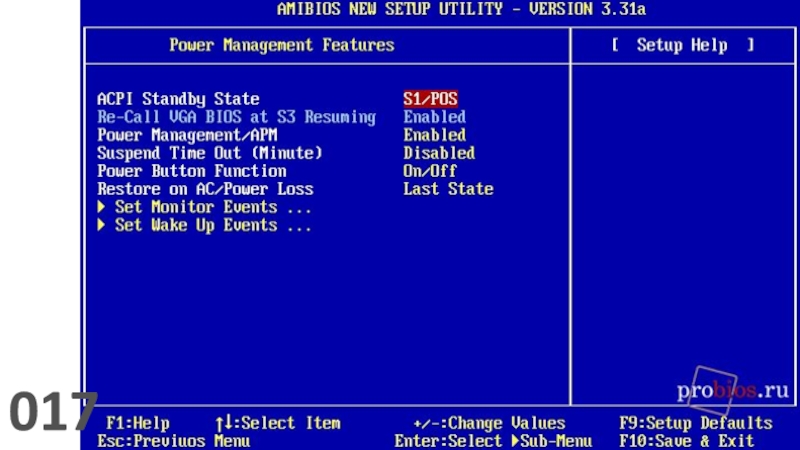Click the F10:Save & Exit hint

[687, 441]
